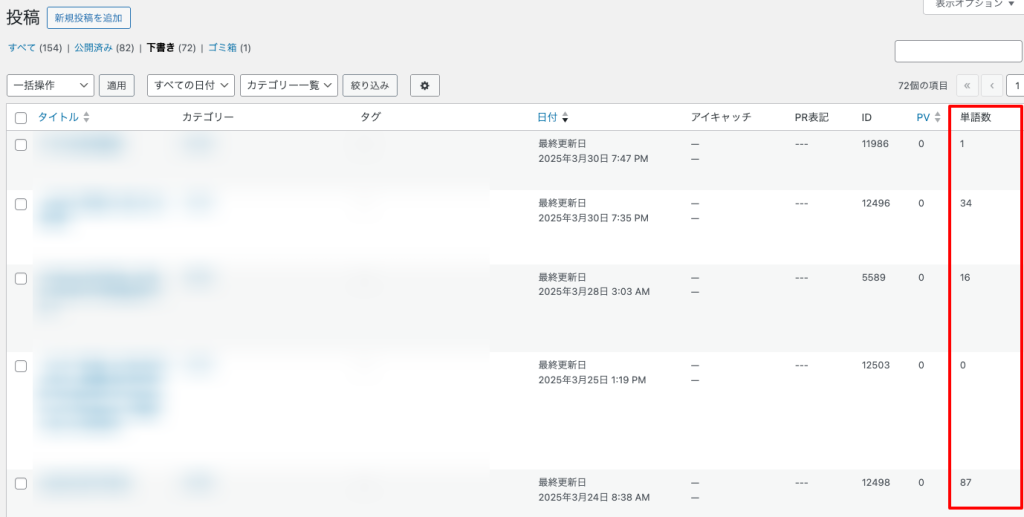1024x517 pixels.
Task: Open the カテゴリー一覧 category dropdown
Action: (x=288, y=86)
